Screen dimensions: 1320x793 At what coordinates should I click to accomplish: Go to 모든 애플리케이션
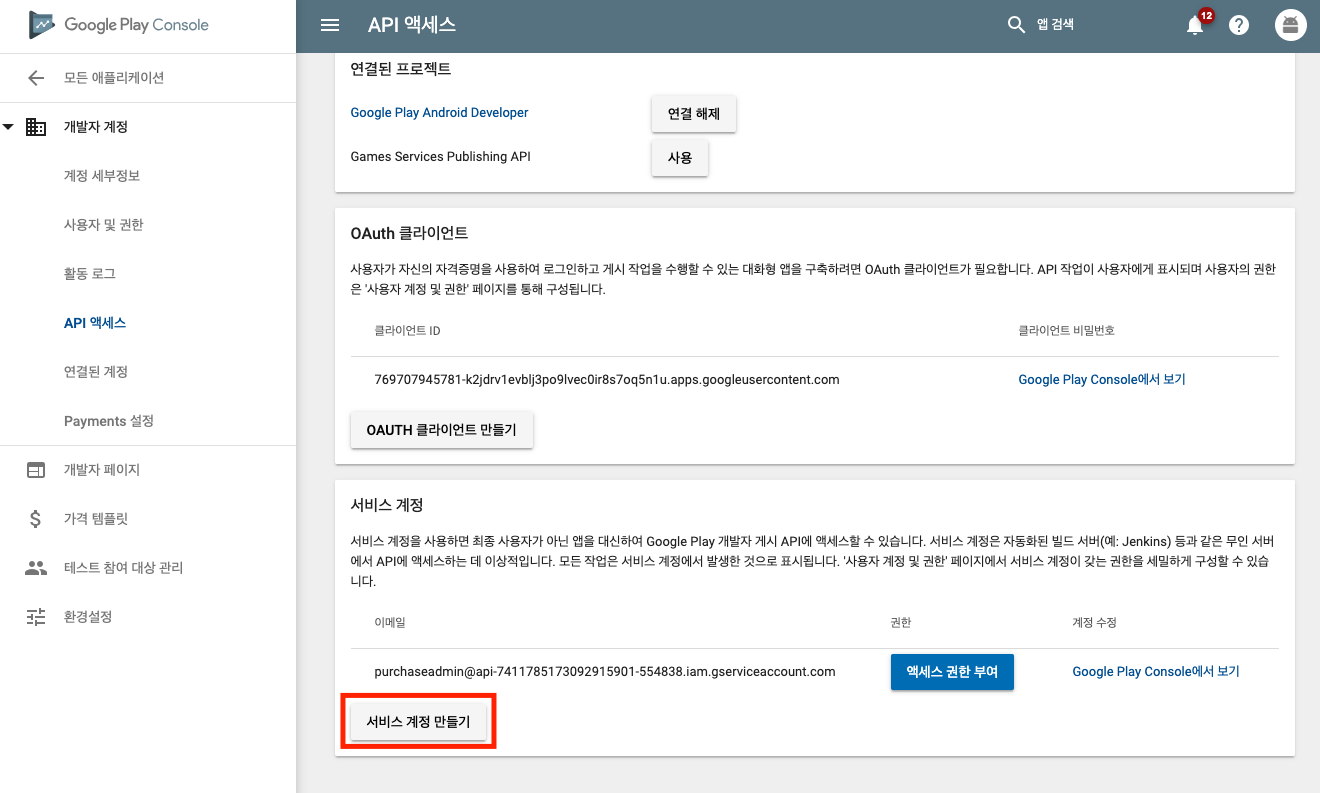[114, 78]
